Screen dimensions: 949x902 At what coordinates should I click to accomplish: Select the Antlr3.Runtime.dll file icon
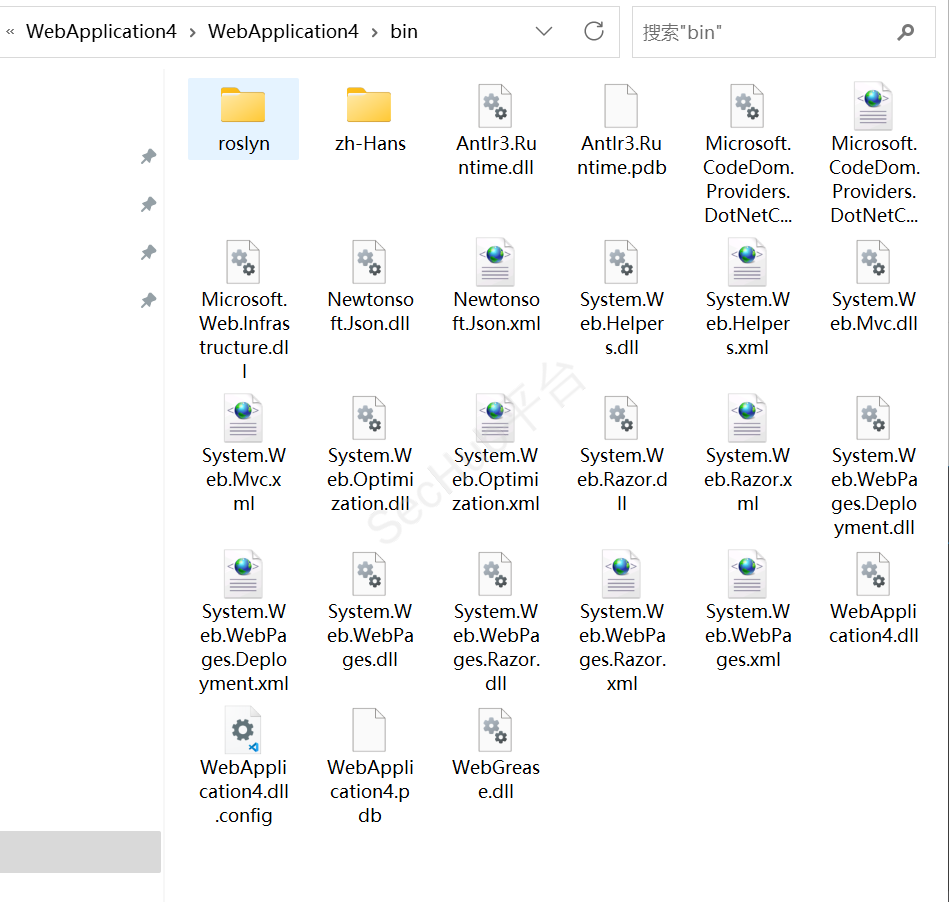[x=495, y=105]
